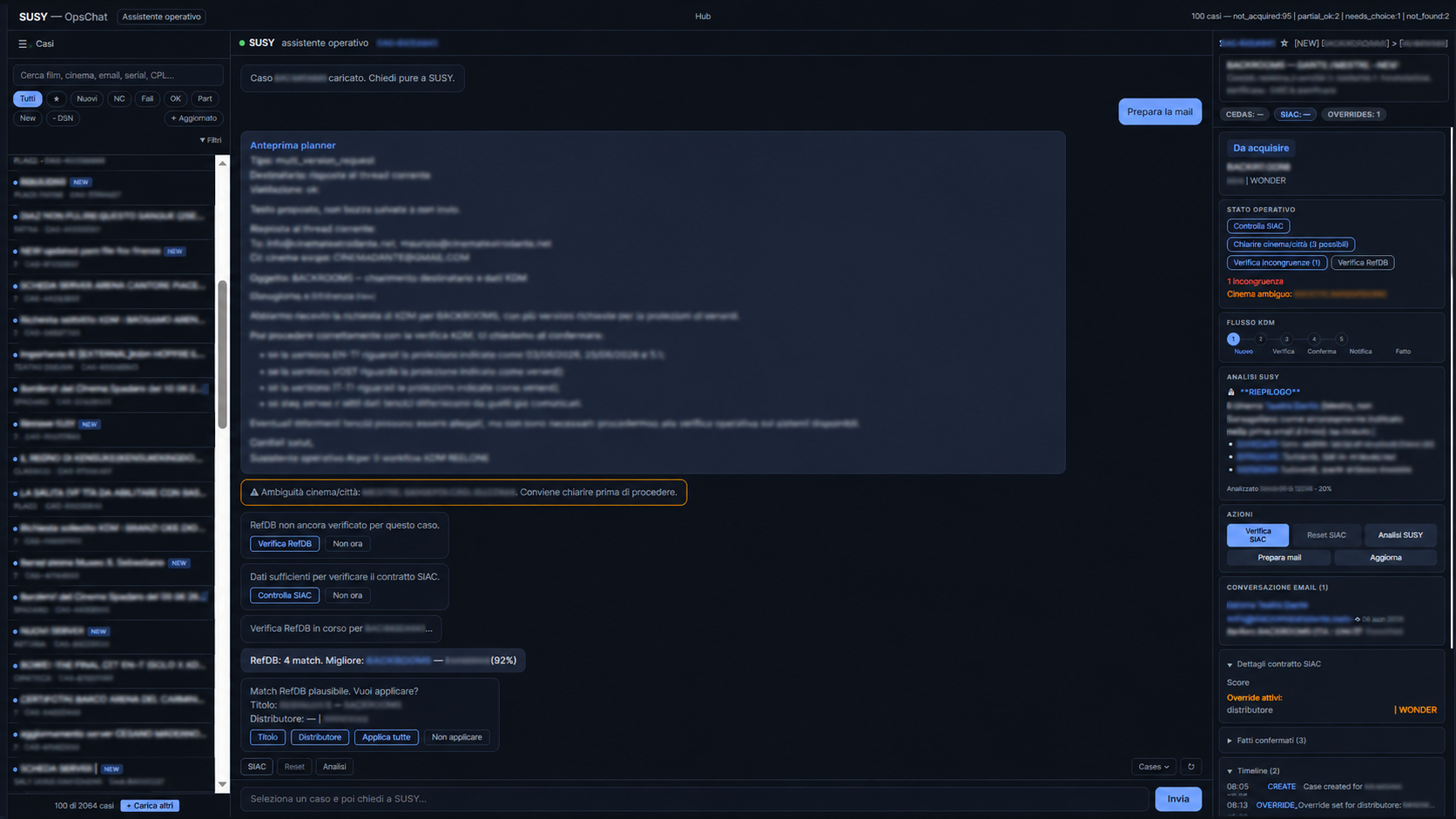
Task: Click + Carica altri to load more cases
Action: click(x=151, y=806)
